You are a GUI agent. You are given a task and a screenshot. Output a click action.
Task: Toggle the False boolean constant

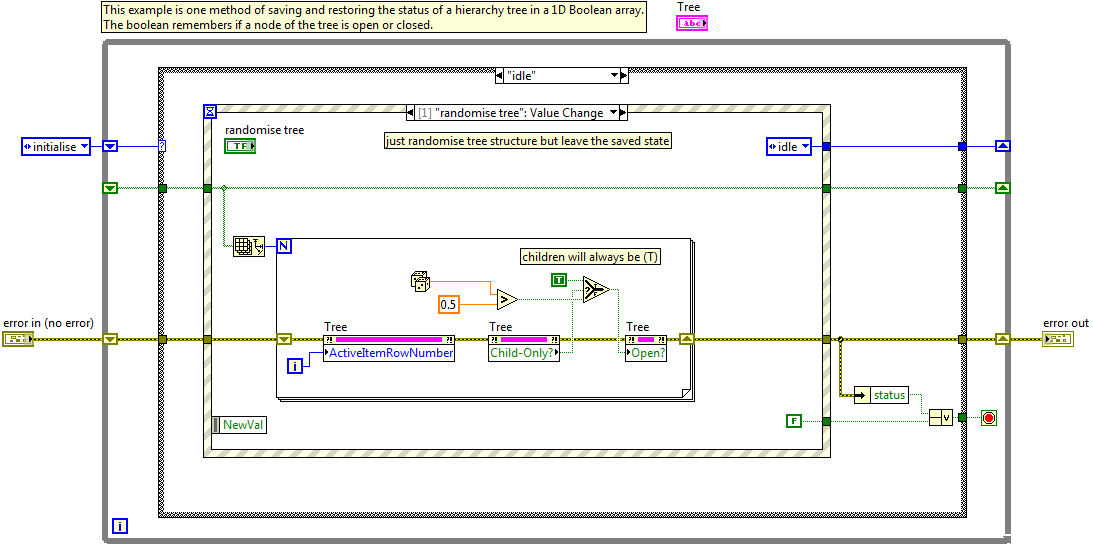coord(794,421)
